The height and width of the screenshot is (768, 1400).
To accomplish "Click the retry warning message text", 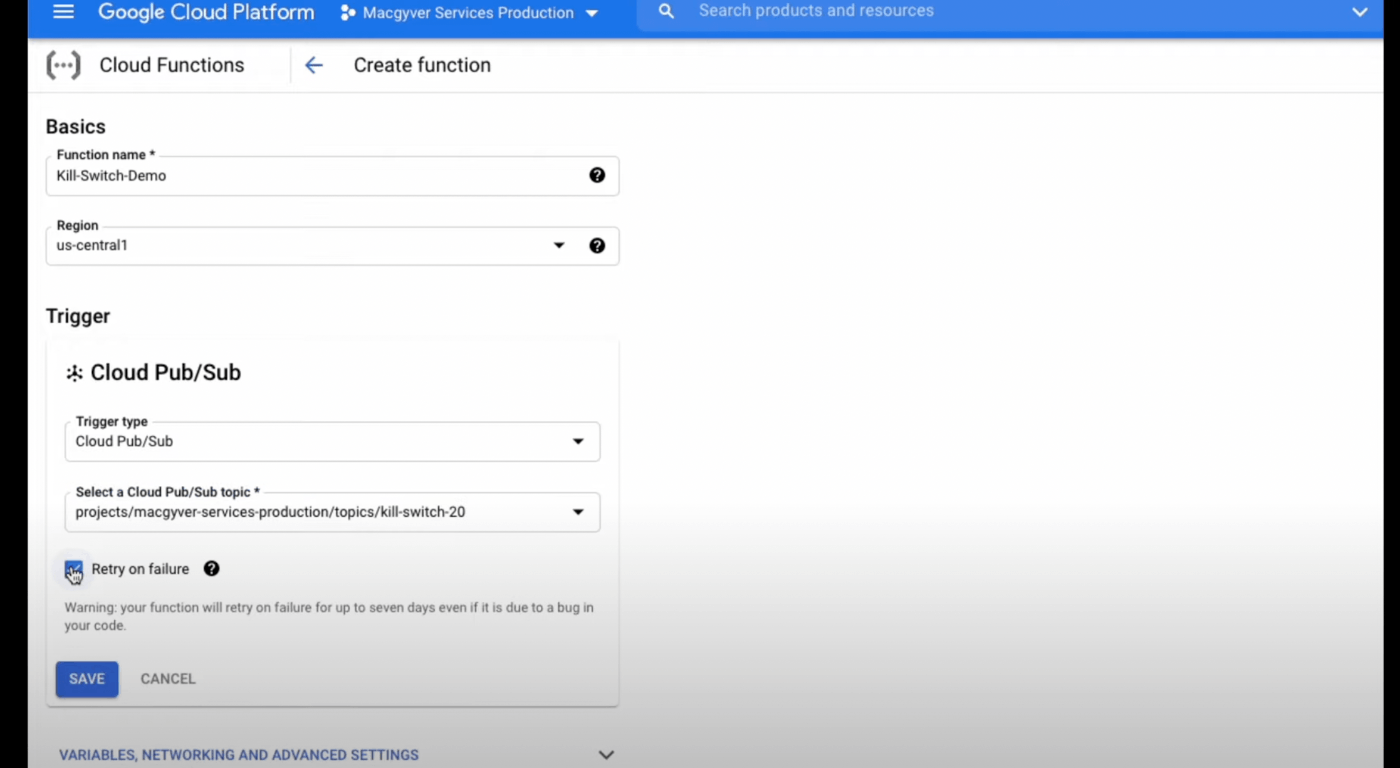I will point(329,616).
